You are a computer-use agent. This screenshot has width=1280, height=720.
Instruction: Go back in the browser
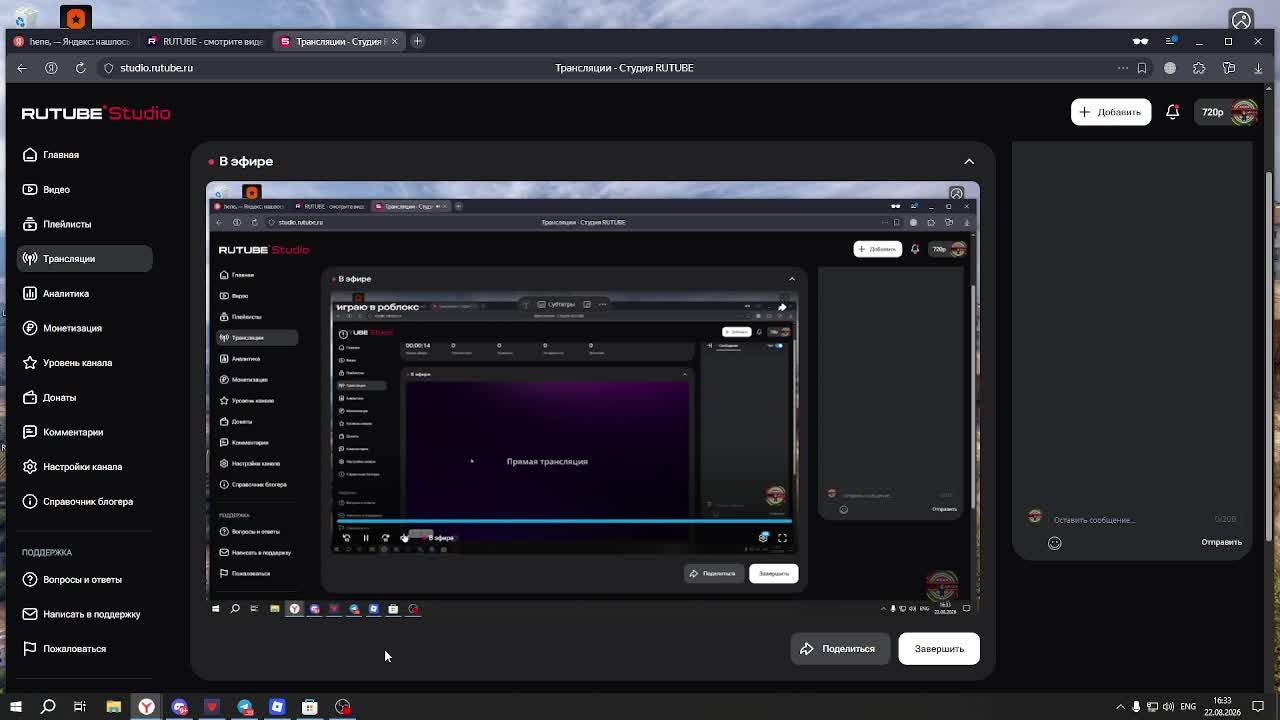(x=22, y=68)
